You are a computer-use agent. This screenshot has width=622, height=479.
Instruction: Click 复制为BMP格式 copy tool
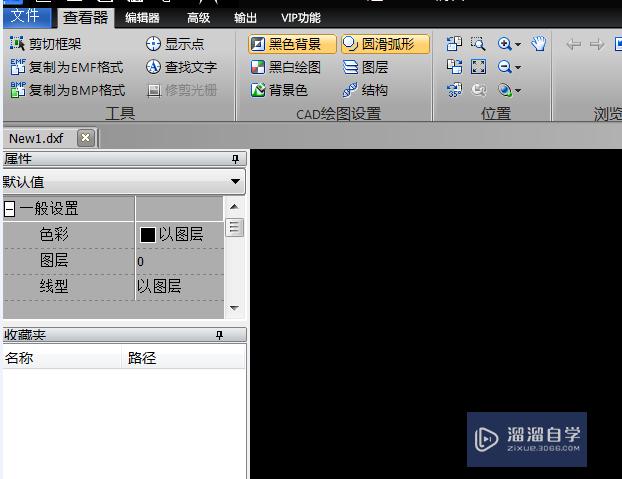[x=67, y=90]
